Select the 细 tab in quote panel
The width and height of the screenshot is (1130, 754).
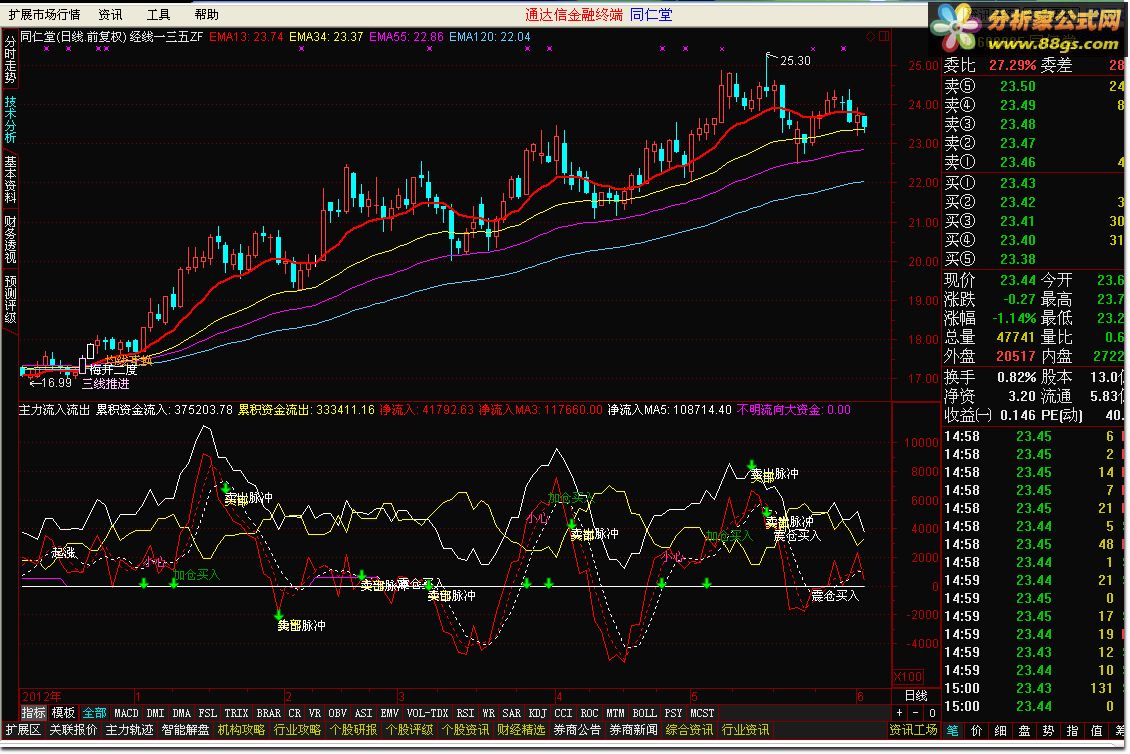tap(1000, 730)
